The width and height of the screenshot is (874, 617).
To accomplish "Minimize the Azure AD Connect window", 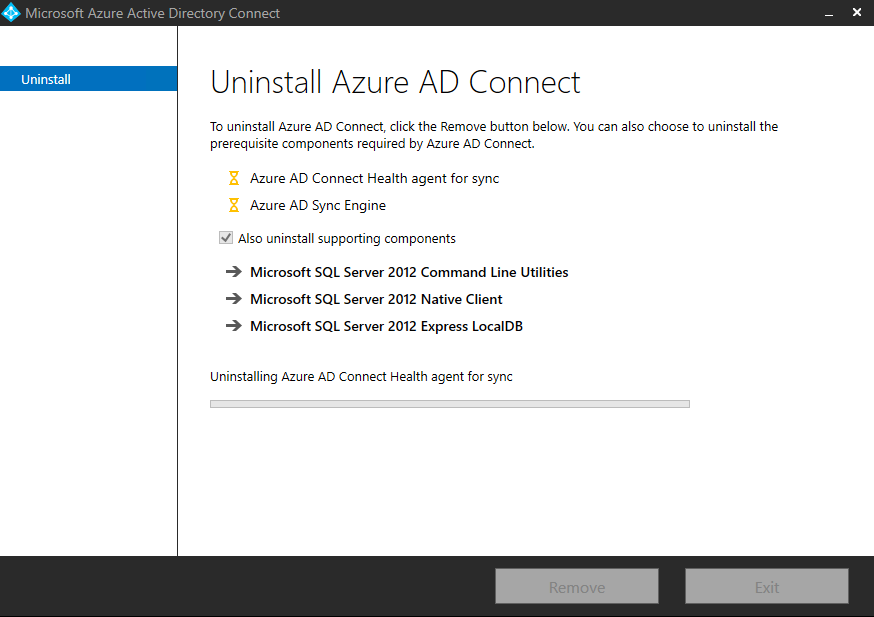I will pyautogui.click(x=829, y=13).
